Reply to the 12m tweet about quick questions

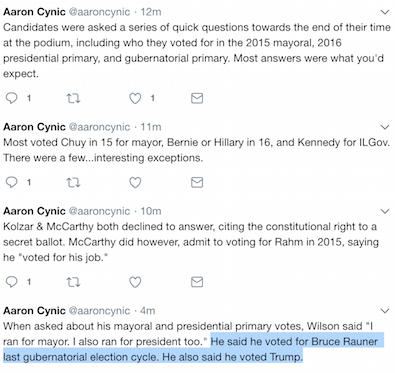tap(12, 98)
